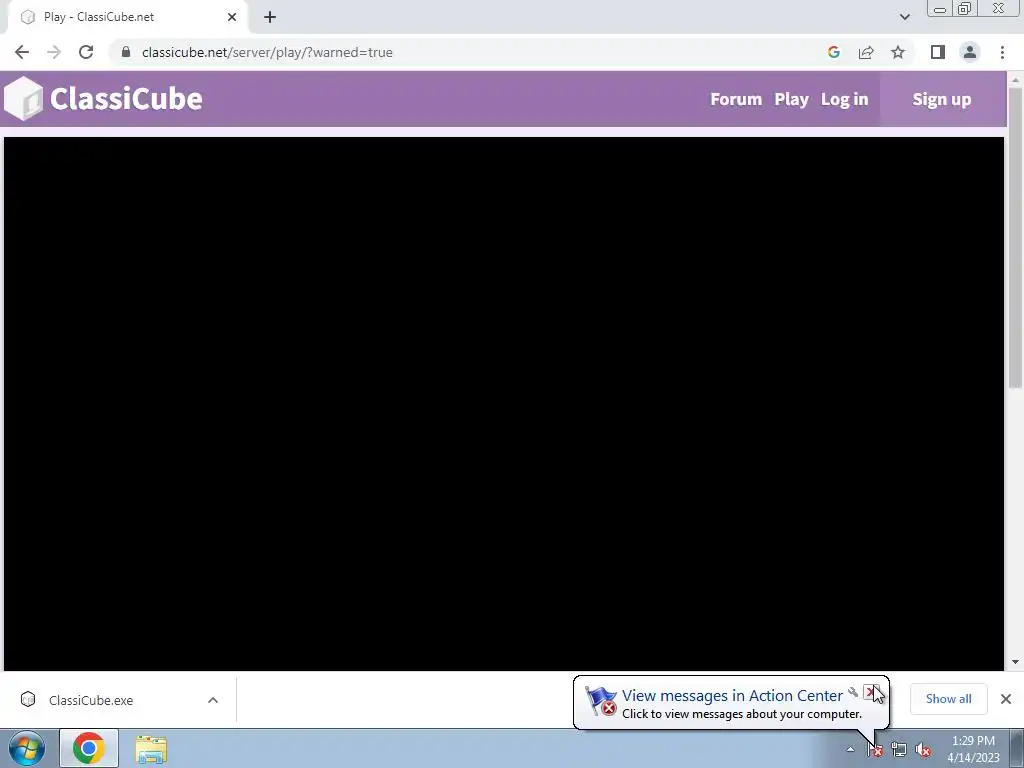Click Show all downloads button

pyautogui.click(x=948, y=699)
